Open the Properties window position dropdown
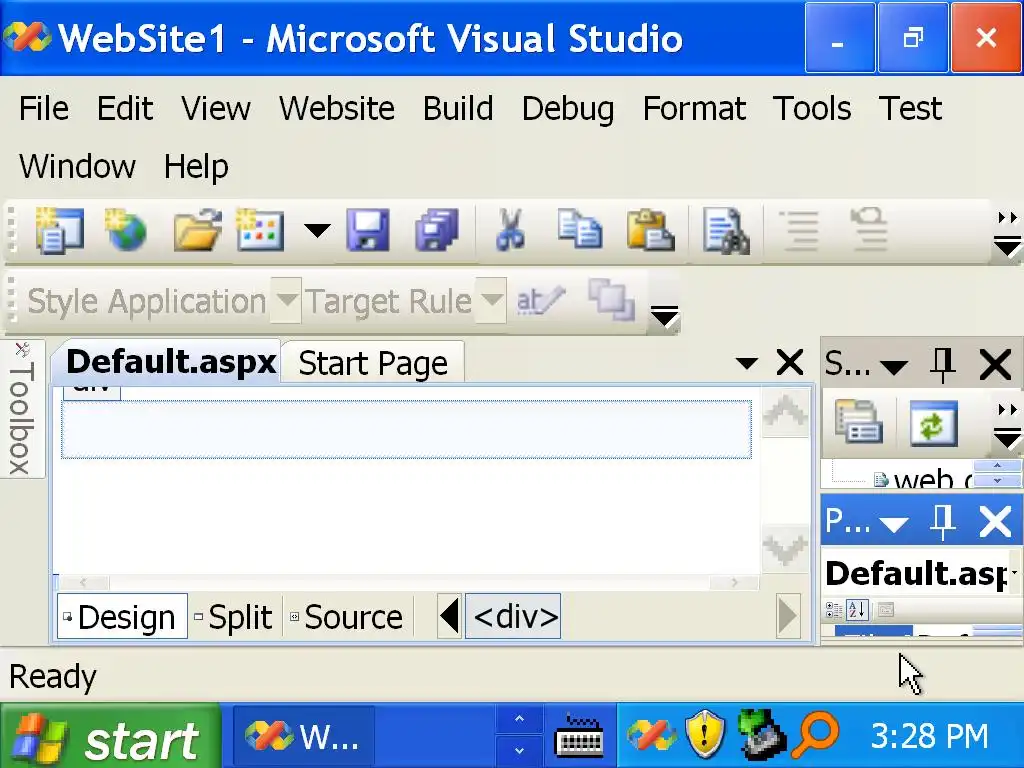1024x768 pixels. pyautogui.click(x=894, y=524)
